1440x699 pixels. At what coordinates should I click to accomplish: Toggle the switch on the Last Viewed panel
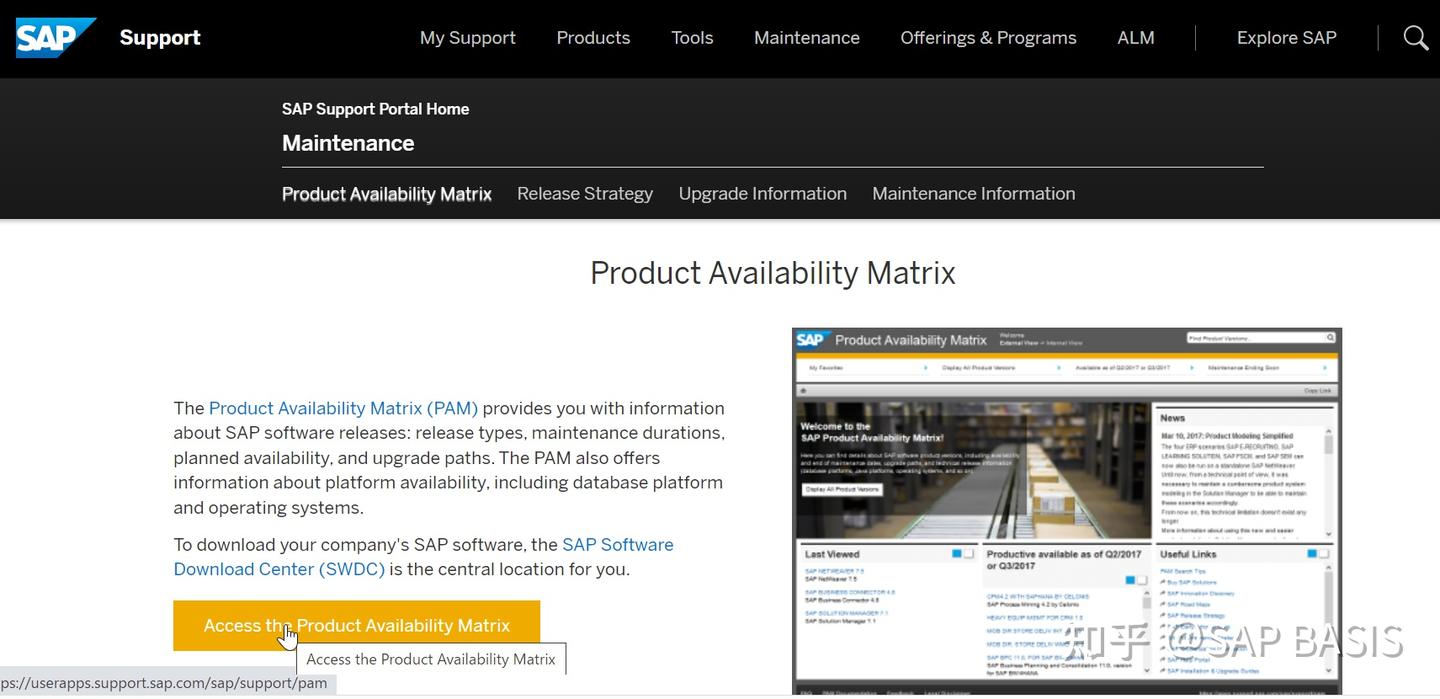coord(960,554)
